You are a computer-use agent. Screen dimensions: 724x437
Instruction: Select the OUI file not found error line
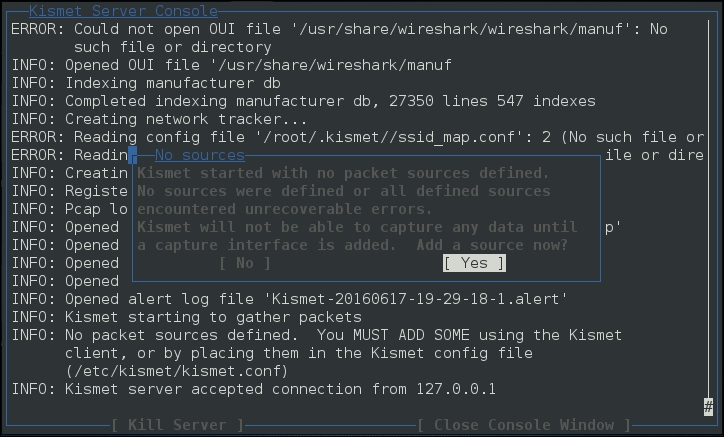coord(340,29)
